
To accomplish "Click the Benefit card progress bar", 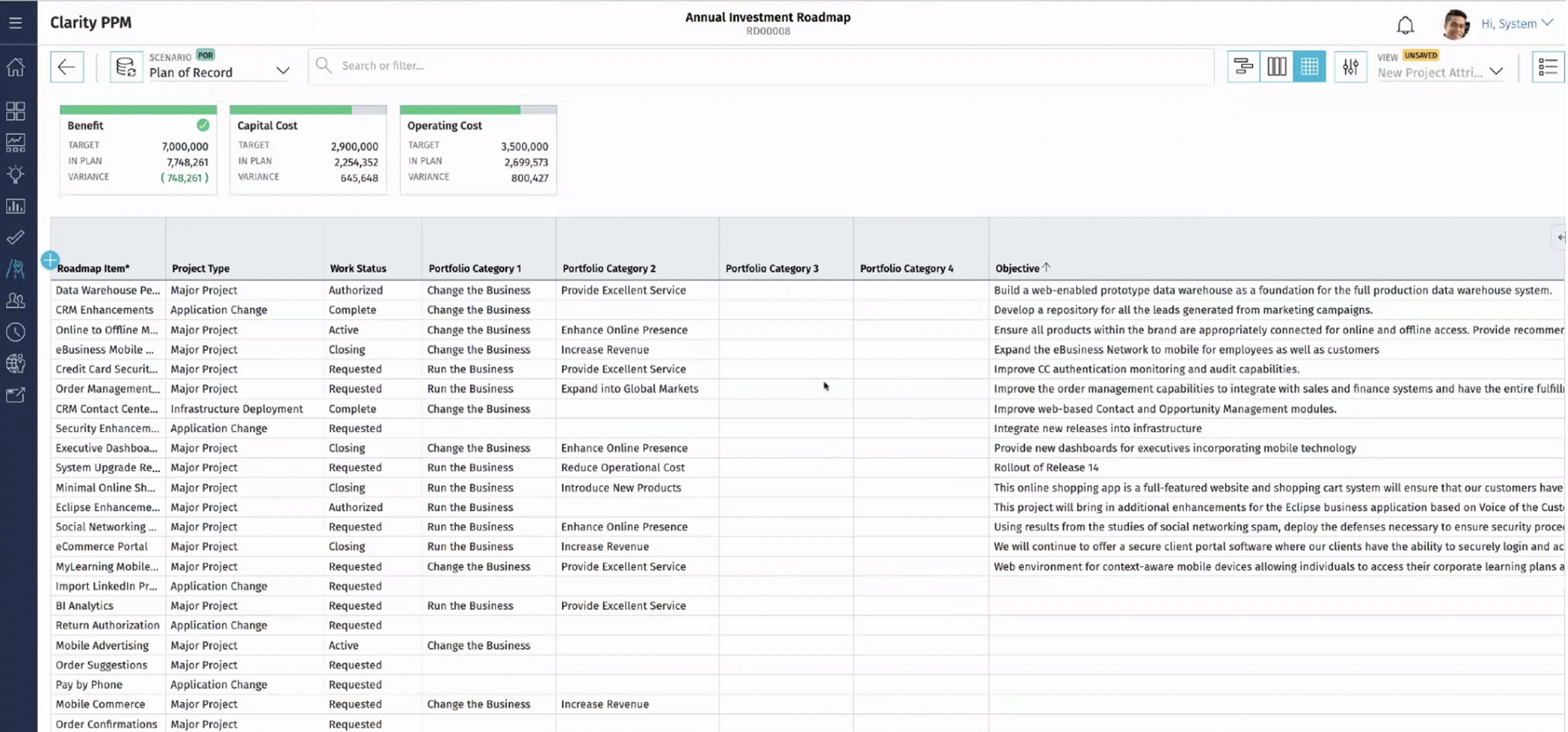I will click(138, 110).
